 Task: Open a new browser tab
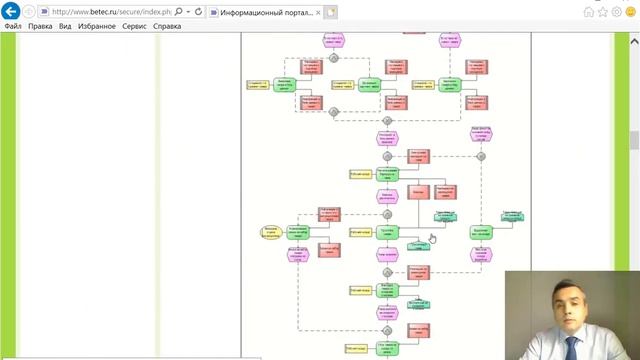[x=331, y=13]
